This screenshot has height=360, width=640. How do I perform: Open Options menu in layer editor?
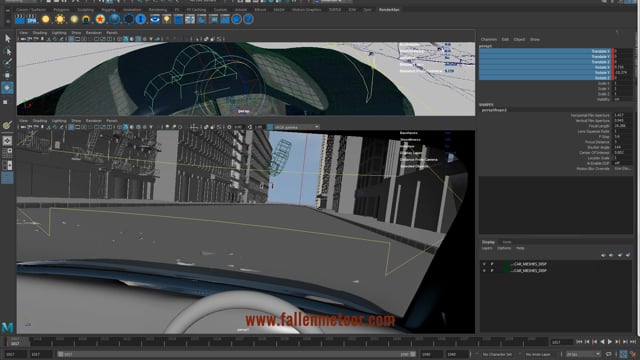pyautogui.click(x=504, y=248)
